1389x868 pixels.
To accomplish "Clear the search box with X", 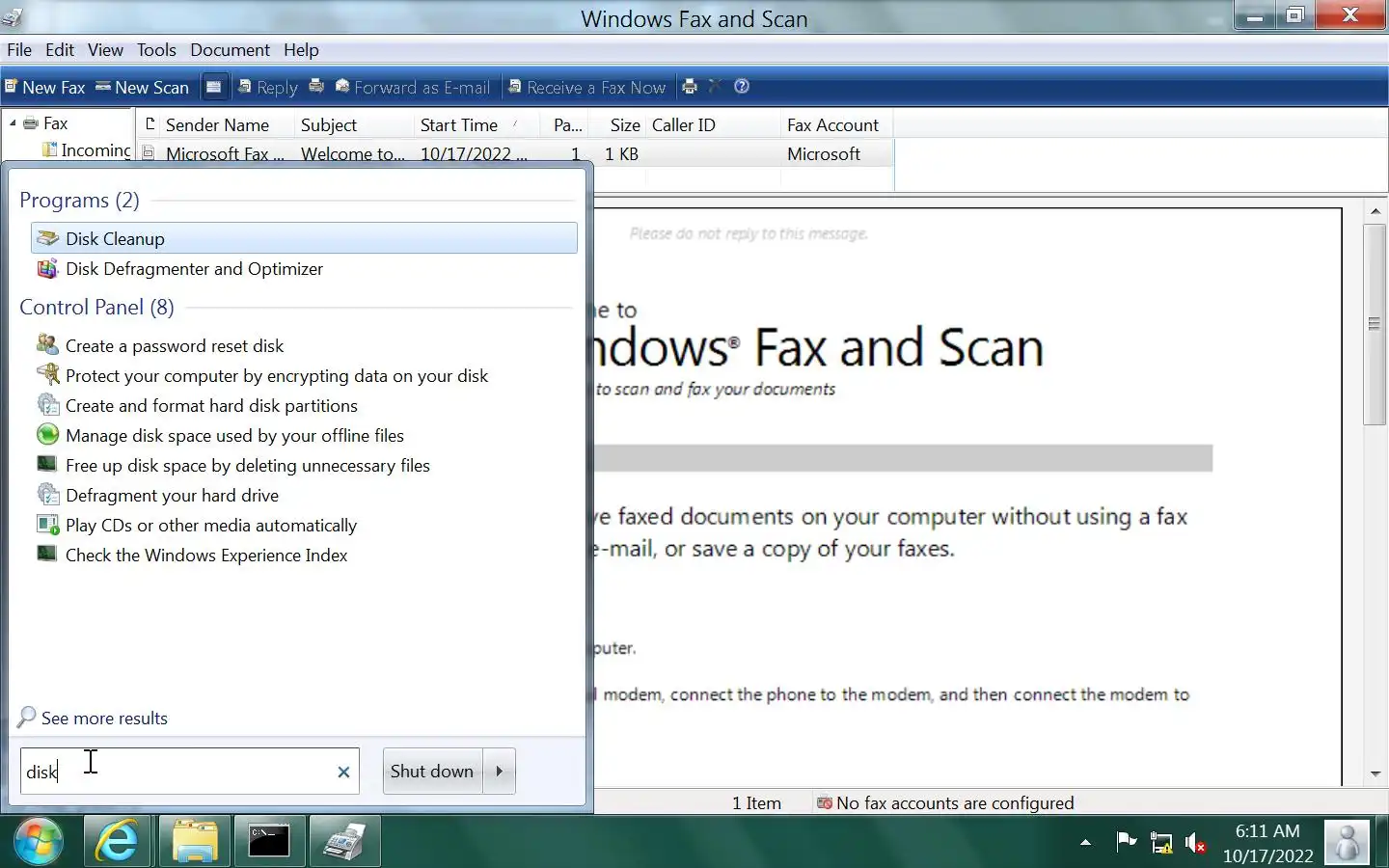I will 343,772.
